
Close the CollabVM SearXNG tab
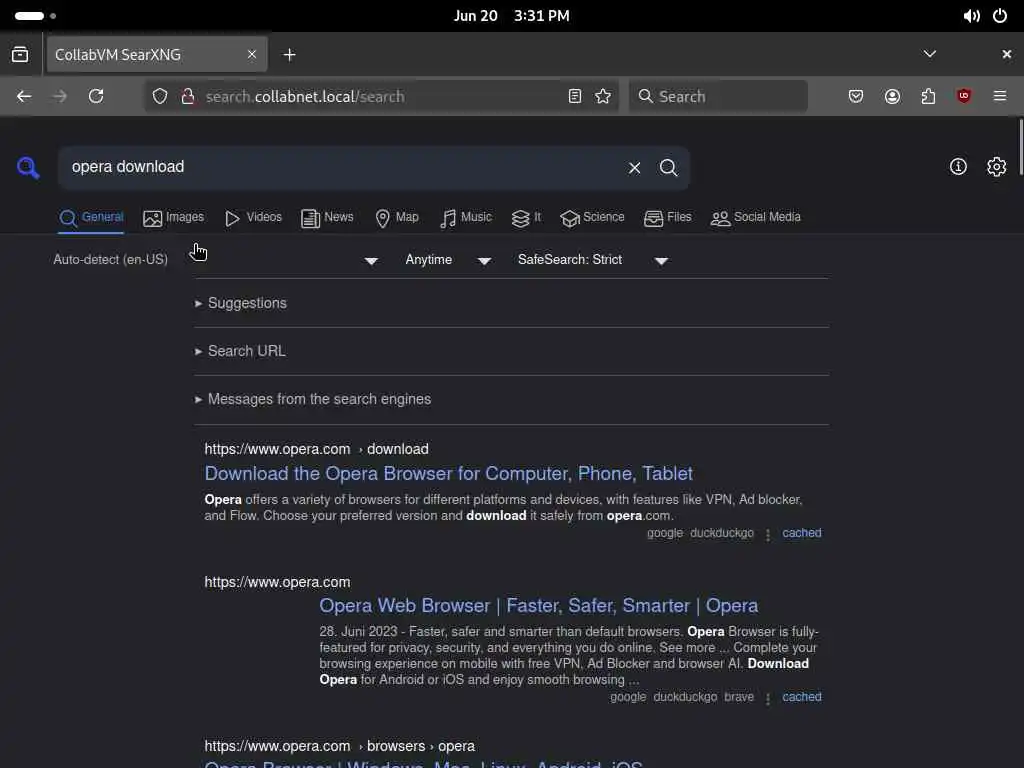251,54
